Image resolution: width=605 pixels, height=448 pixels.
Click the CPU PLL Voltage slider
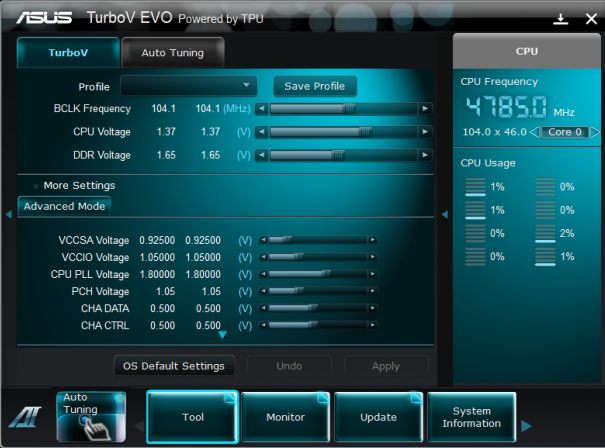(x=318, y=274)
